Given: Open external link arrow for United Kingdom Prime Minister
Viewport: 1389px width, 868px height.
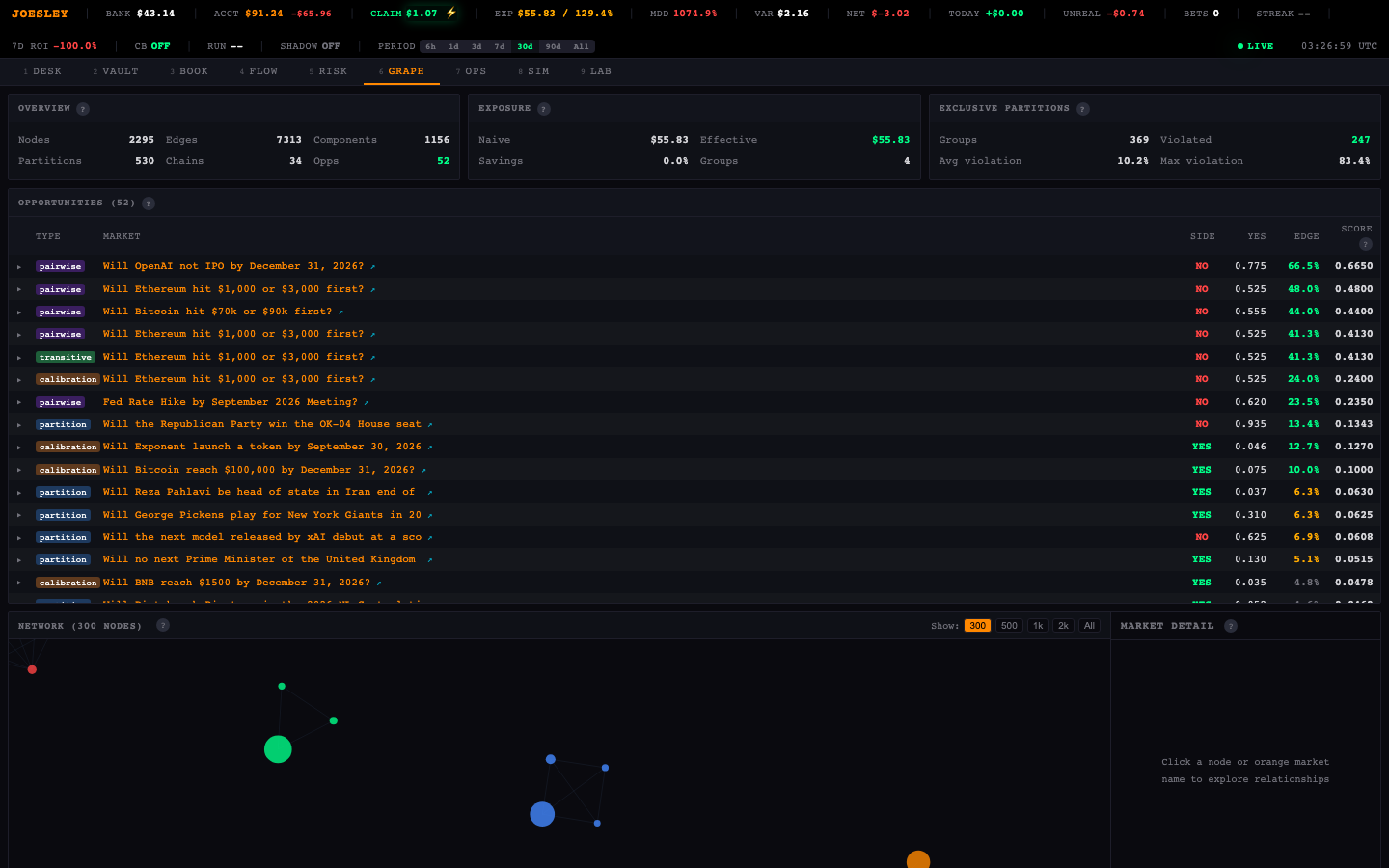Looking at the screenshot, I should coord(430,560).
